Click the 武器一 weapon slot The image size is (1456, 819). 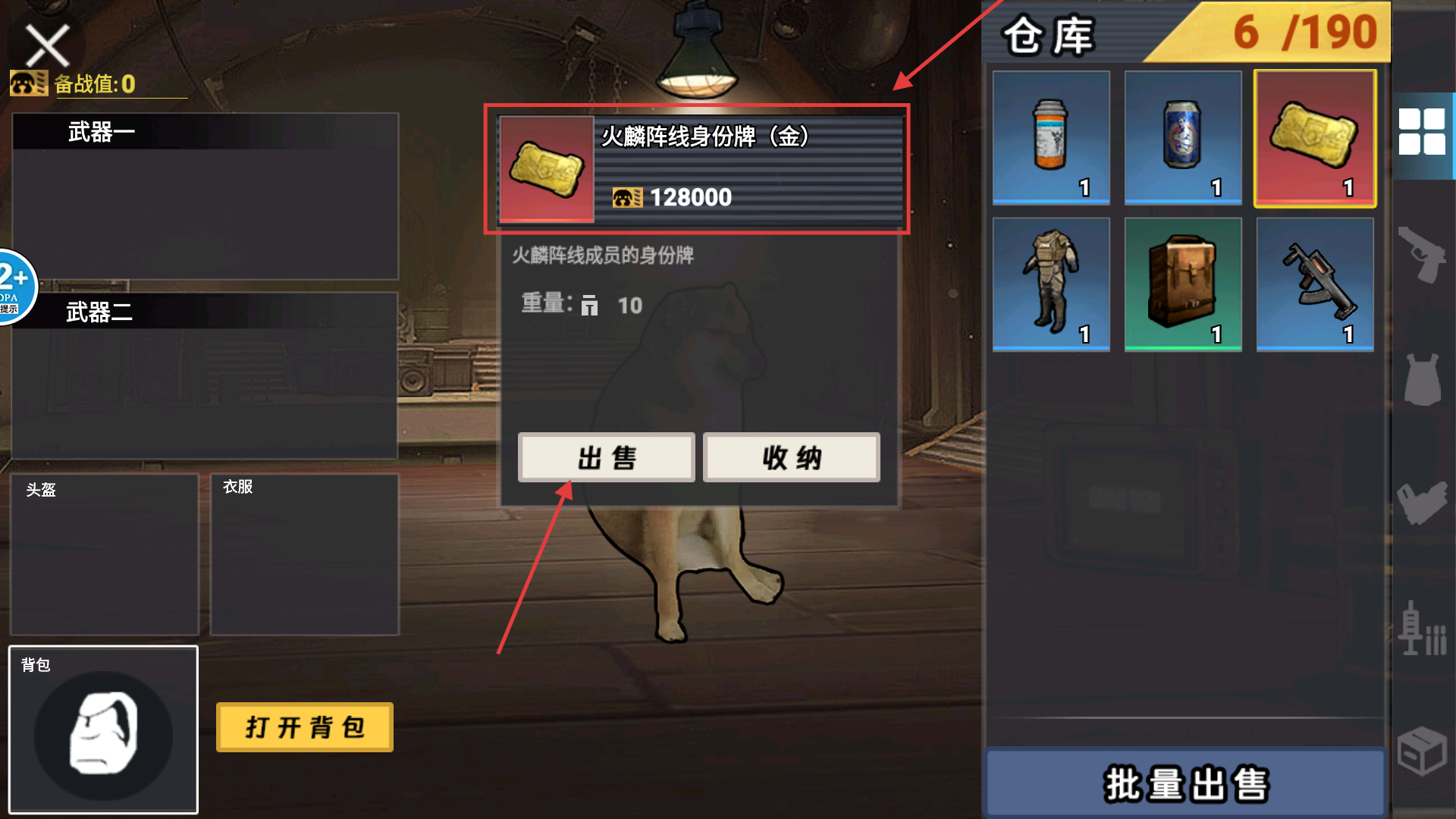pos(205,196)
